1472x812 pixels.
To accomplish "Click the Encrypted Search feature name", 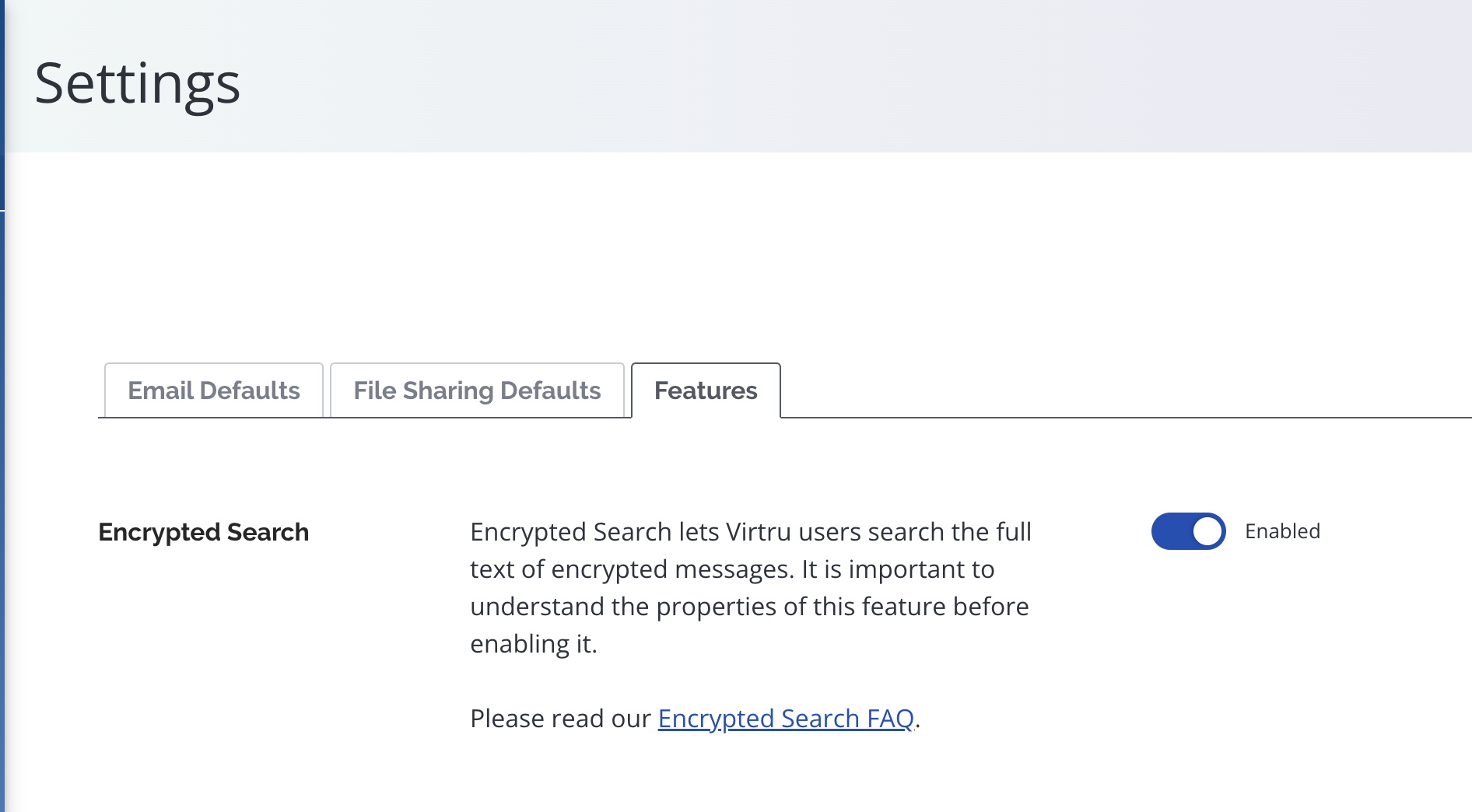I will (203, 532).
